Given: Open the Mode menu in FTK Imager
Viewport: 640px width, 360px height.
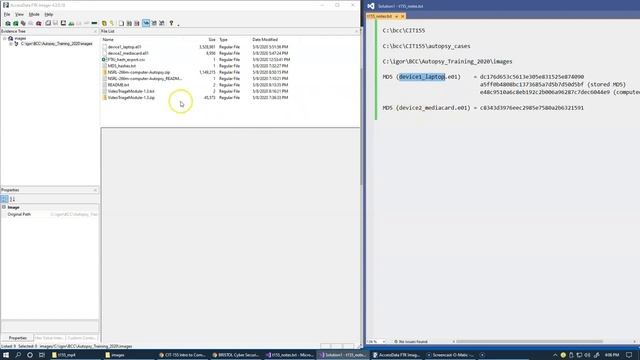Looking at the screenshot, I should pos(34,14).
